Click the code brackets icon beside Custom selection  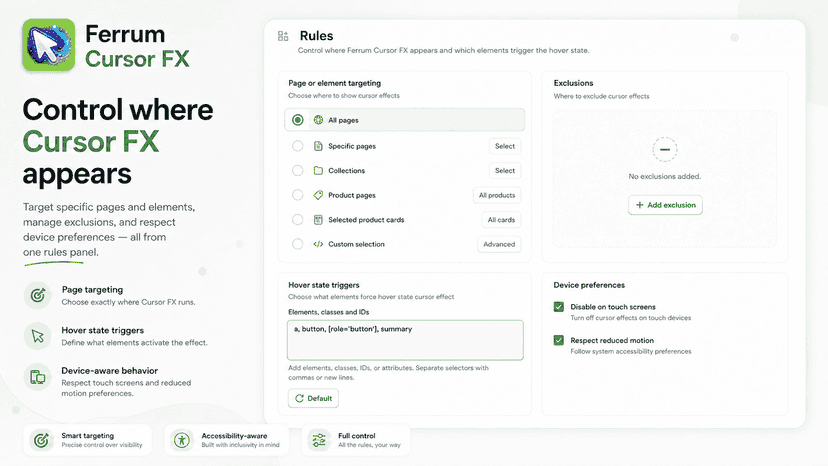318,244
